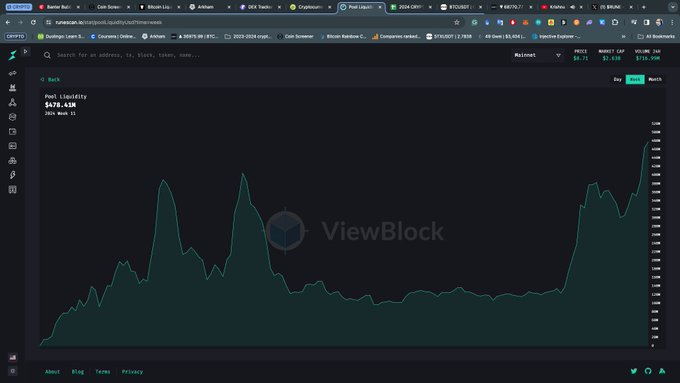The height and width of the screenshot is (383, 680).
Task: Open the Chrome side panel icon
Action: 647,22
